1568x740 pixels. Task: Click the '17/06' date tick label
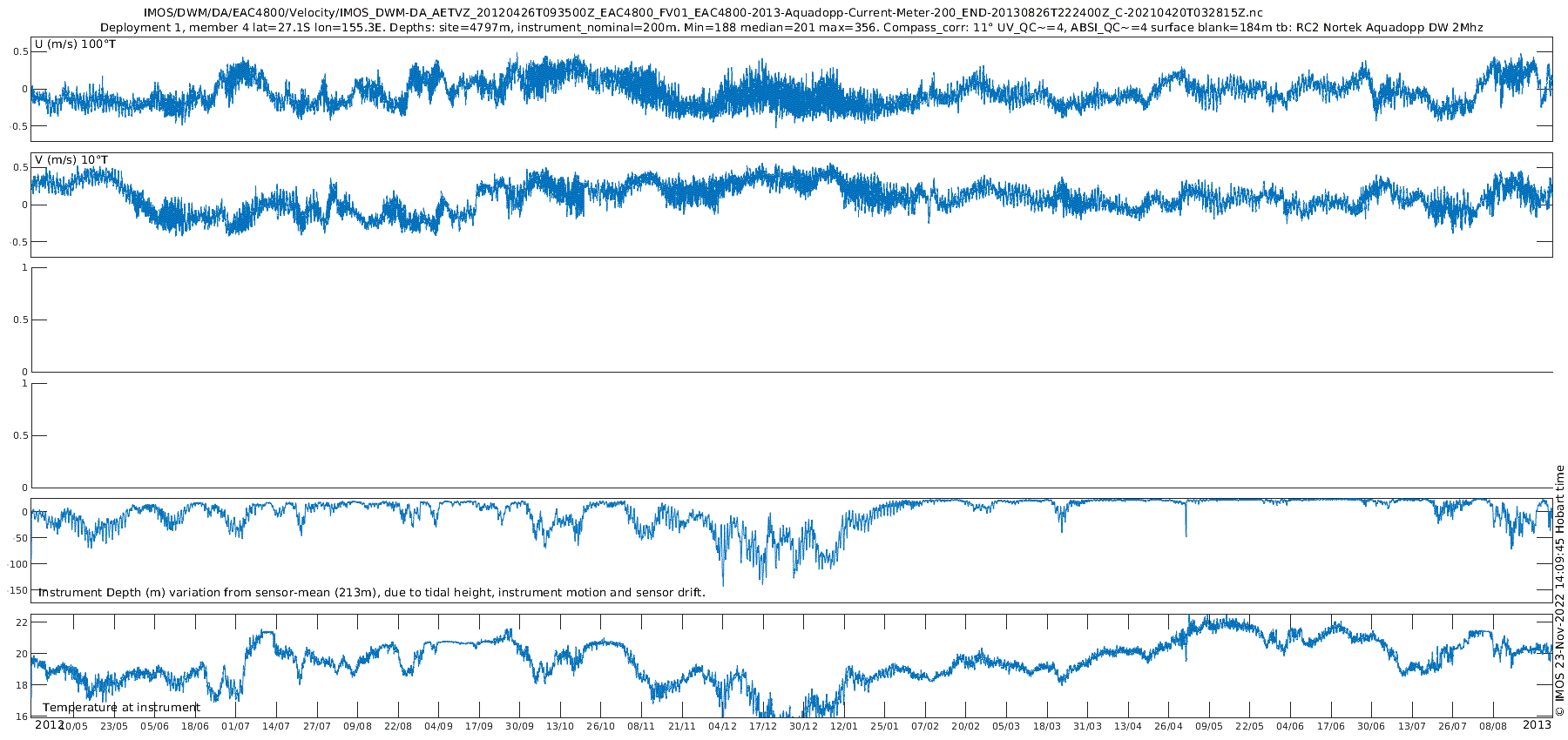[x=1331, y=726]
